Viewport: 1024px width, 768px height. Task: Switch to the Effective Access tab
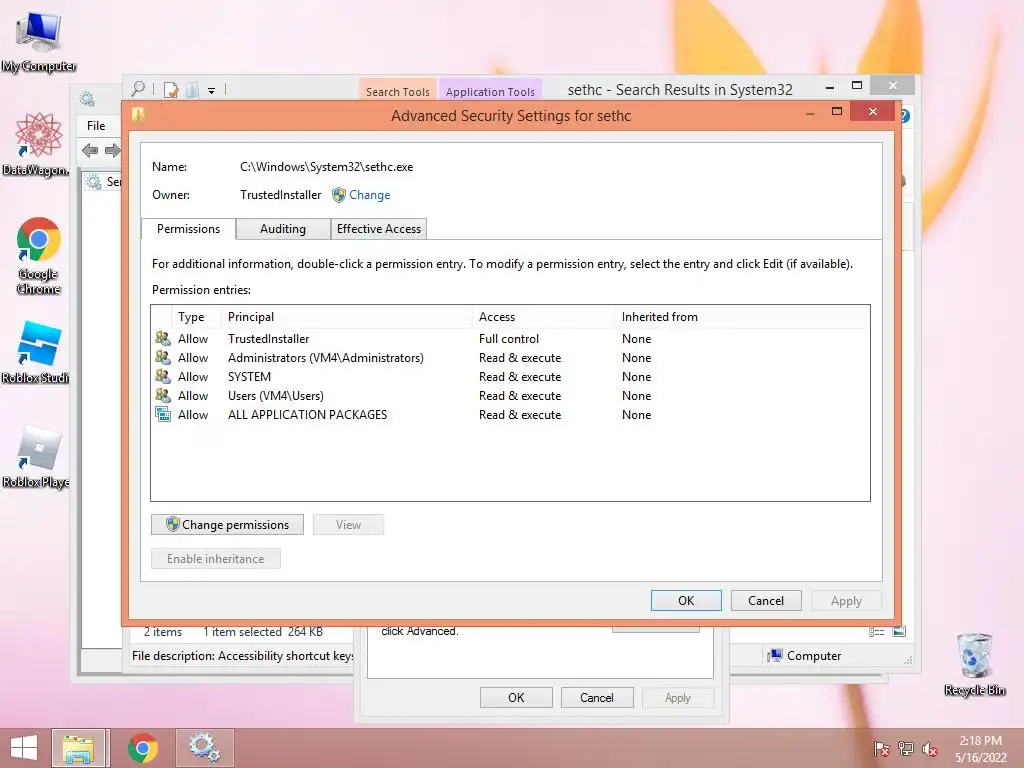[379, 229]
